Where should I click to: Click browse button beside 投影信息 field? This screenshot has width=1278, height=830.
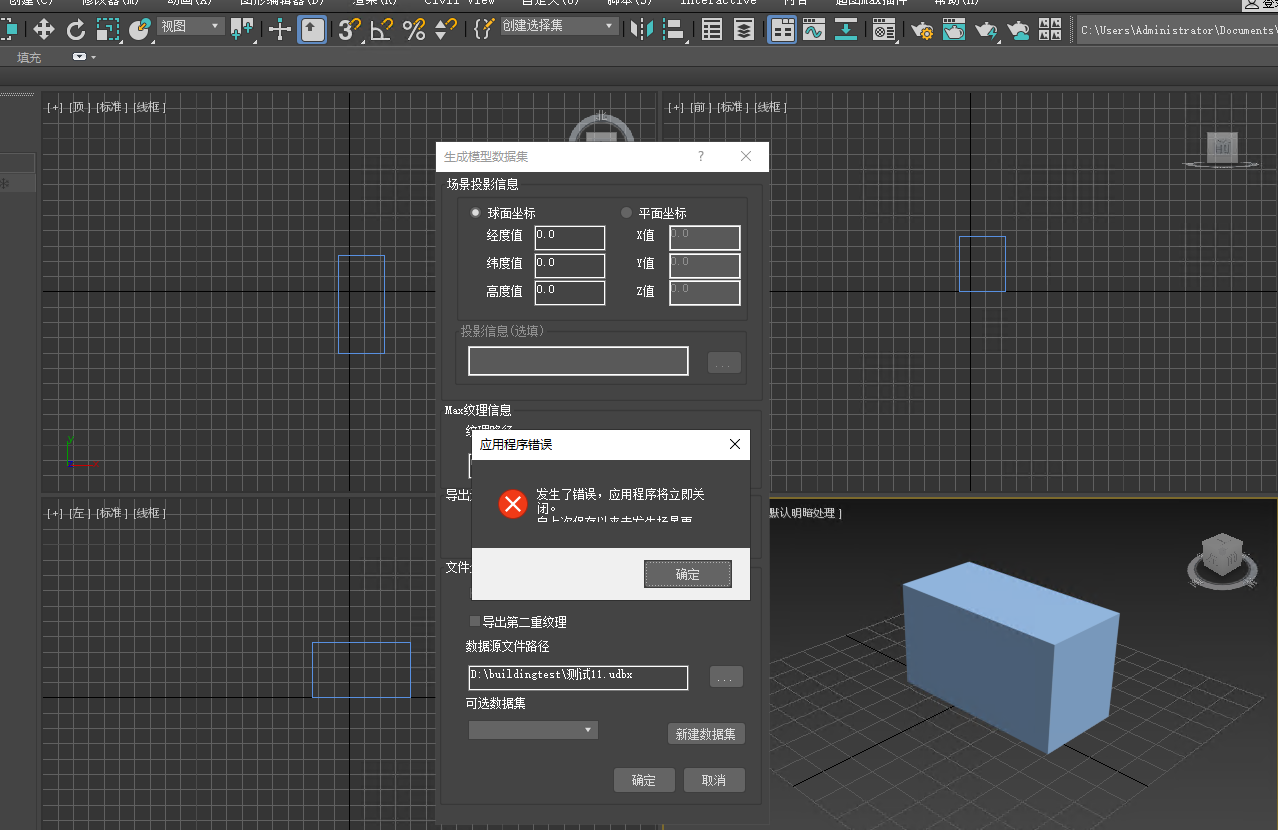click(725, 363)
